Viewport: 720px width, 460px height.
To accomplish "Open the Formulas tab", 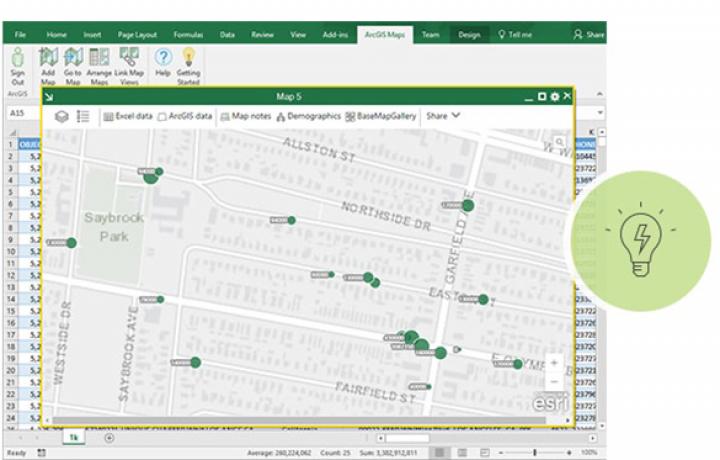I will [x=188, y=35].
